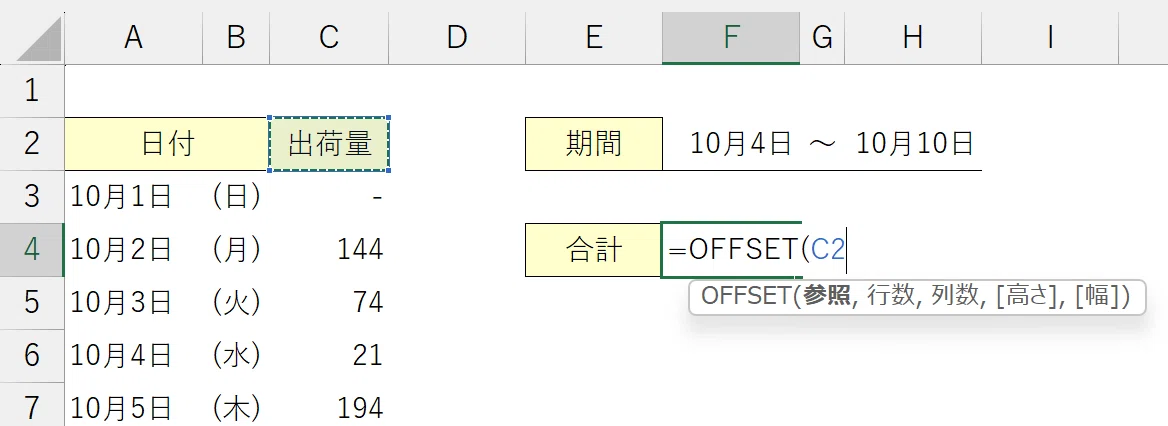Image resolution: width=1168 pixels, height=426 pixels.
Task: Click the 10月10日 end date cell
Action: [x=915, y=144]
